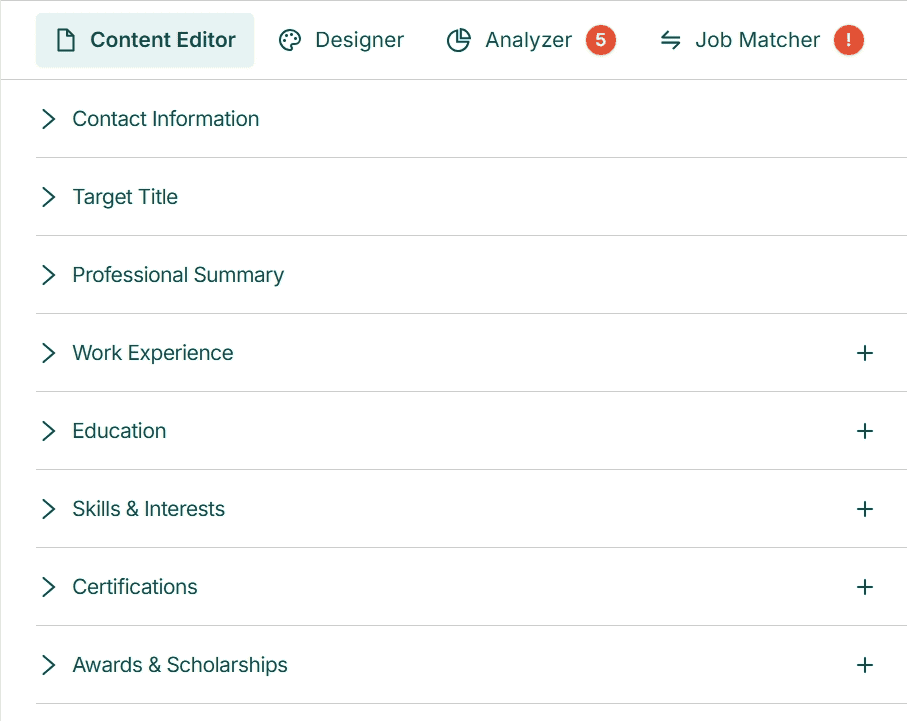Open the Job Matcher tab

coord(756,40)
